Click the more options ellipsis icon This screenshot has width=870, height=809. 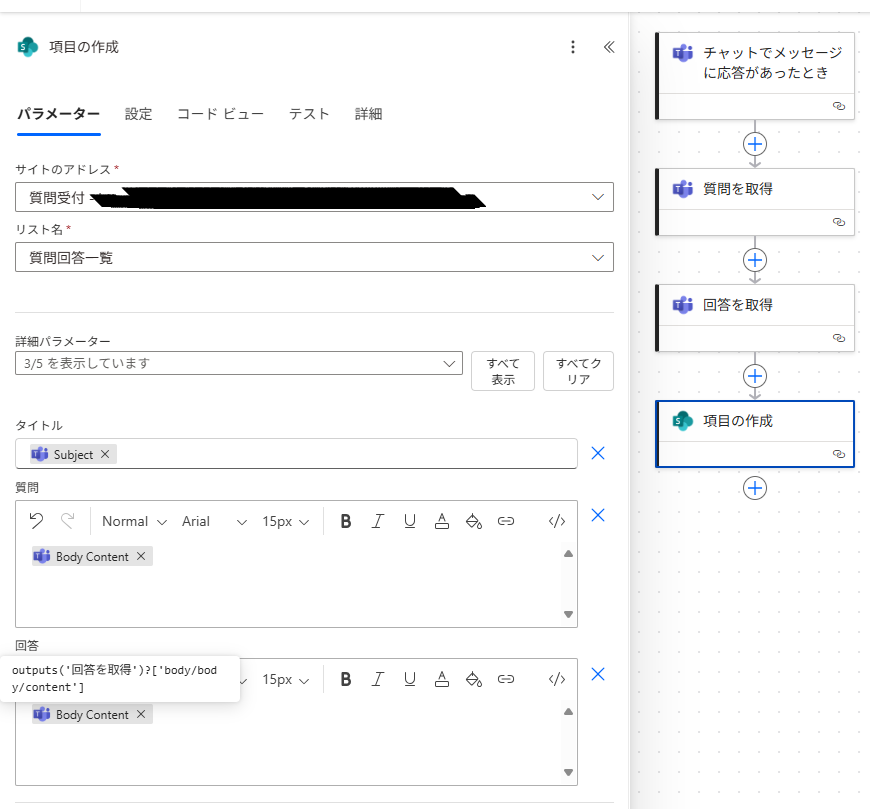coord(573,47)
